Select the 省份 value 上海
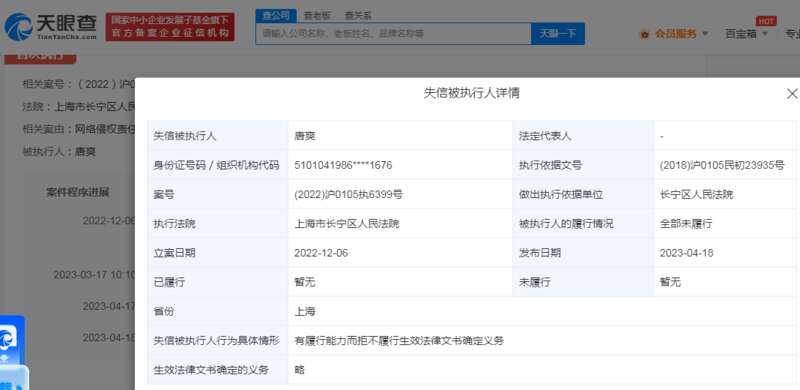800x390 pixels. [x=305, y=311]
